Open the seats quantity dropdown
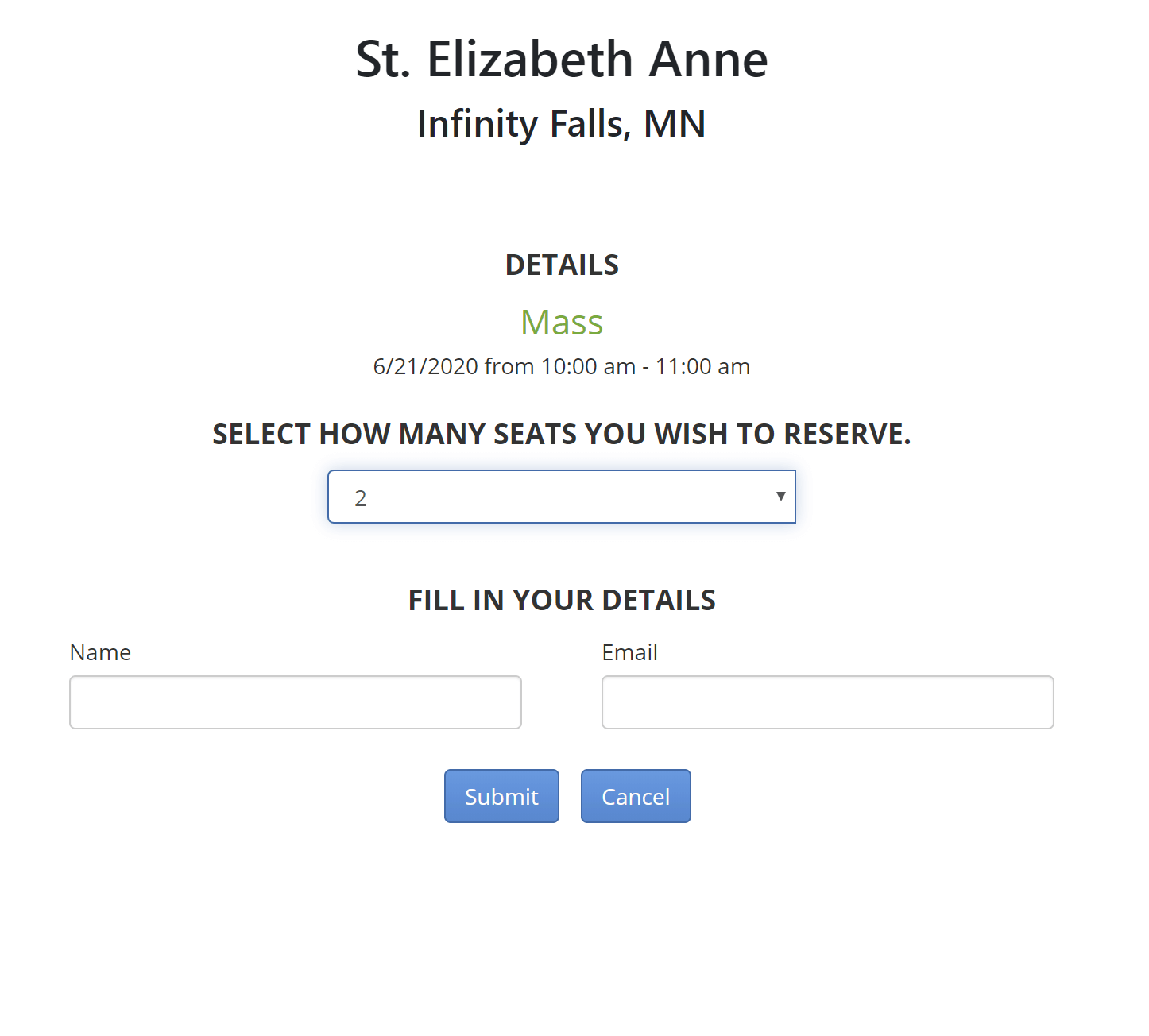 pos(561,497)
